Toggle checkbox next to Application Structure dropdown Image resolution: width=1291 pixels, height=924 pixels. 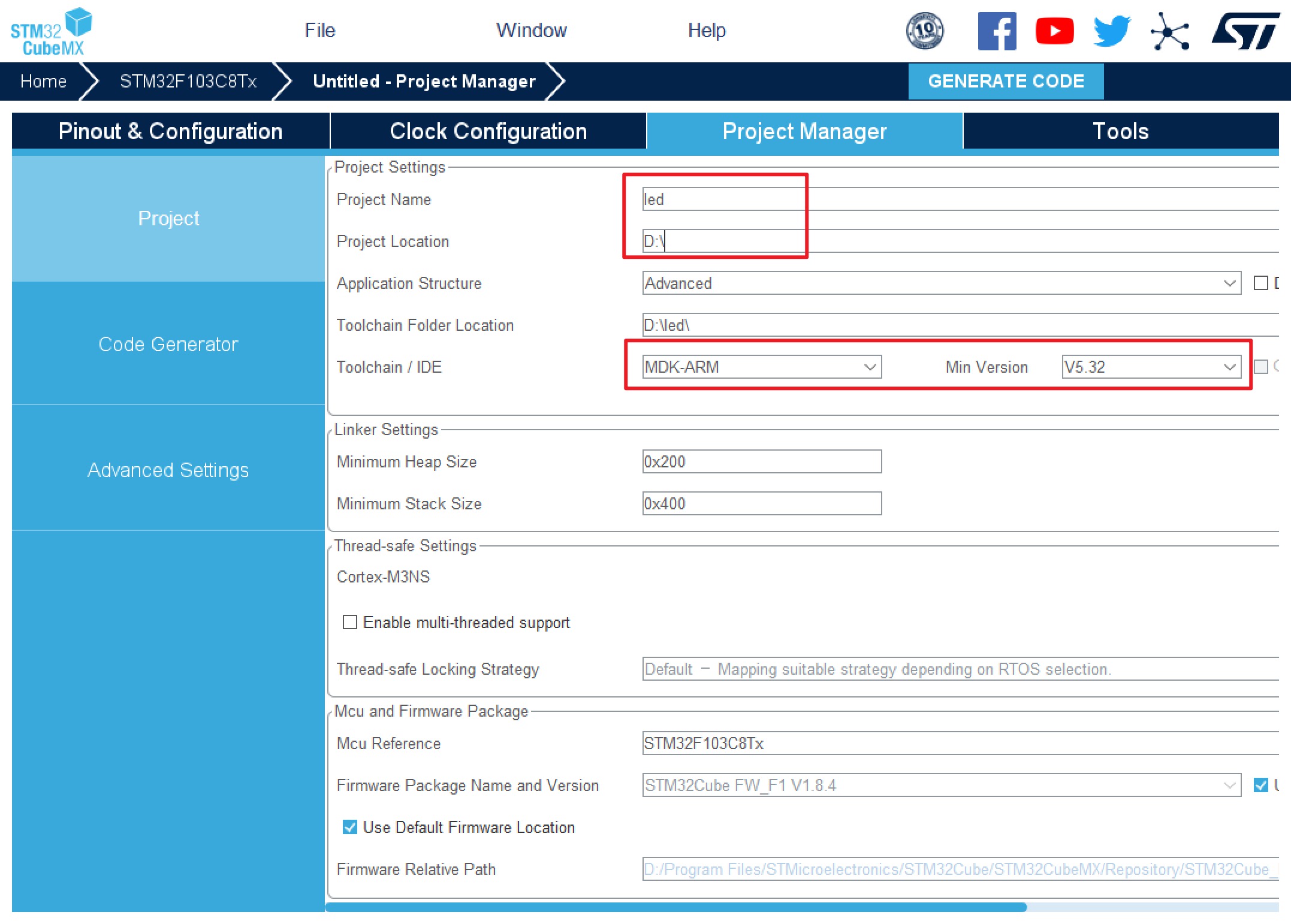[1260, 283]
